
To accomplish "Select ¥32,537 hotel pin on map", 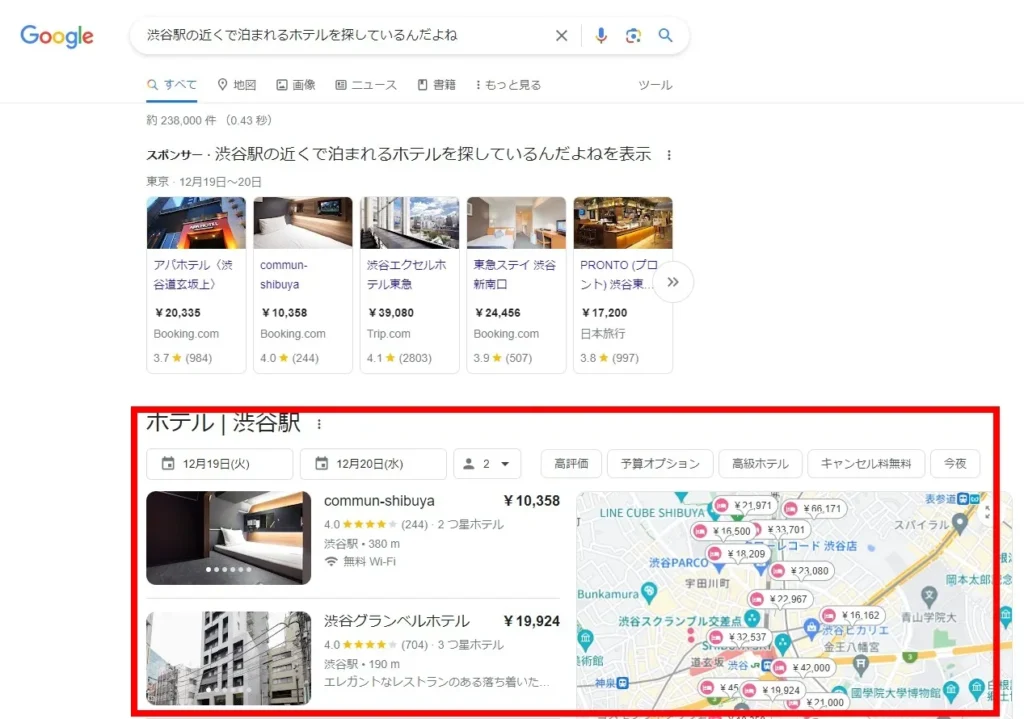I will [x=739, y=637].
